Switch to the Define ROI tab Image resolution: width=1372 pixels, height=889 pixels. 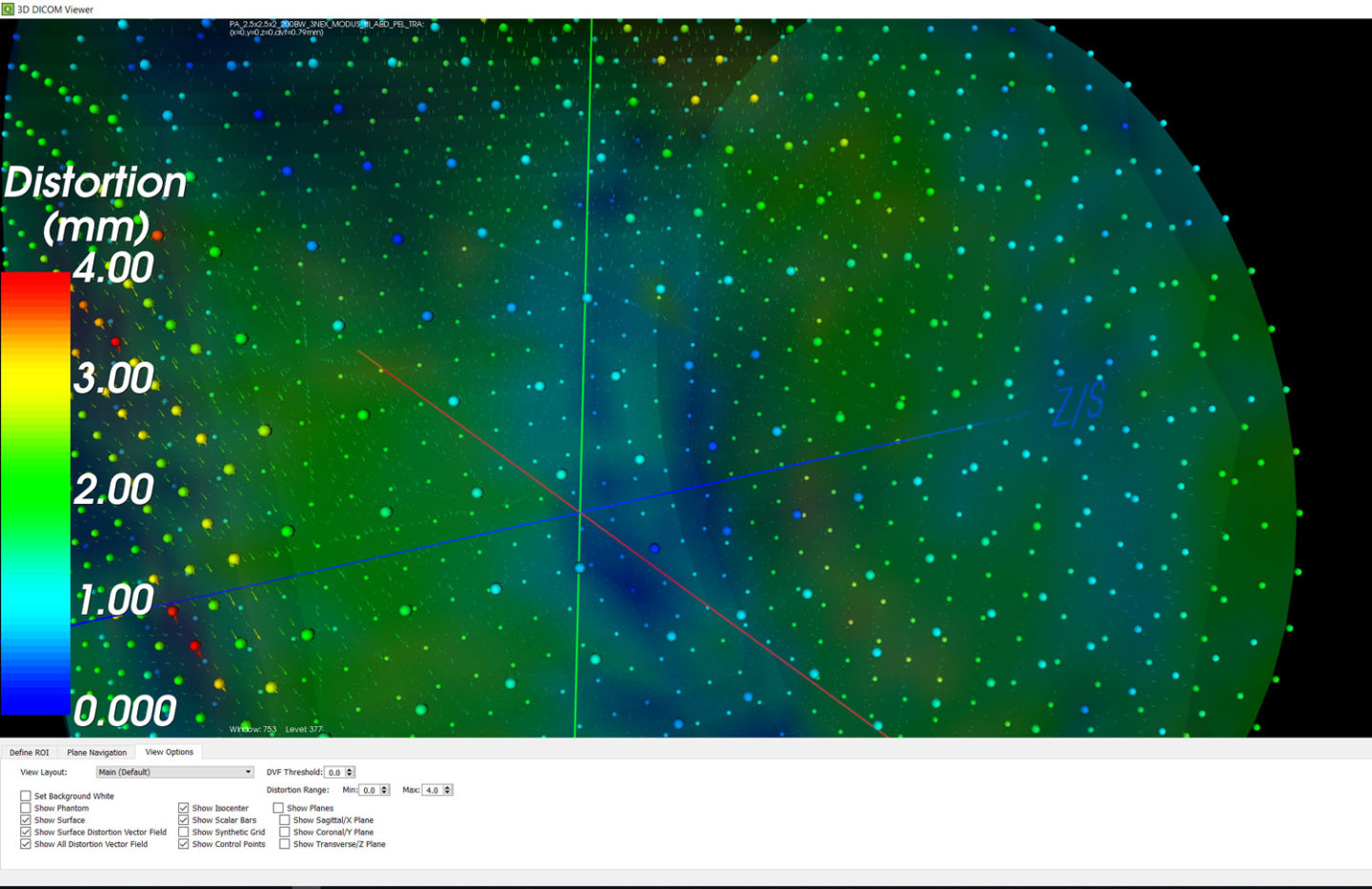click(x=29, y=752)
